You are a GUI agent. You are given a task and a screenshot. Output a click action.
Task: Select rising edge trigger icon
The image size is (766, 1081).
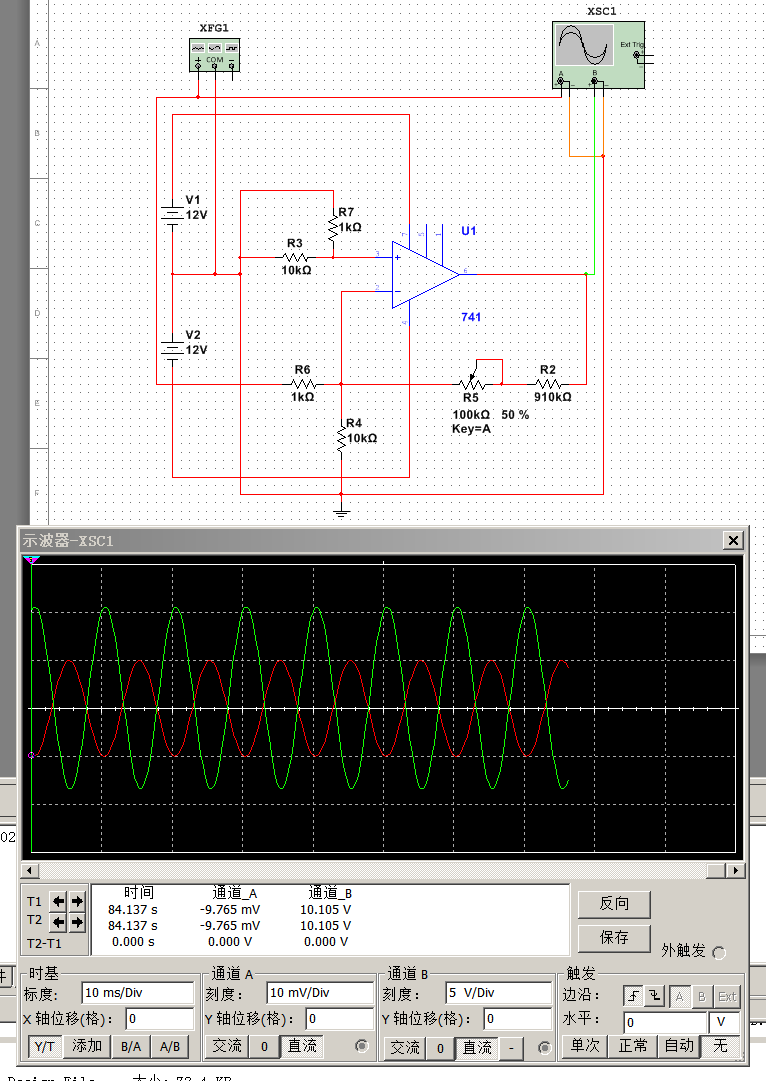click(633, 996)
